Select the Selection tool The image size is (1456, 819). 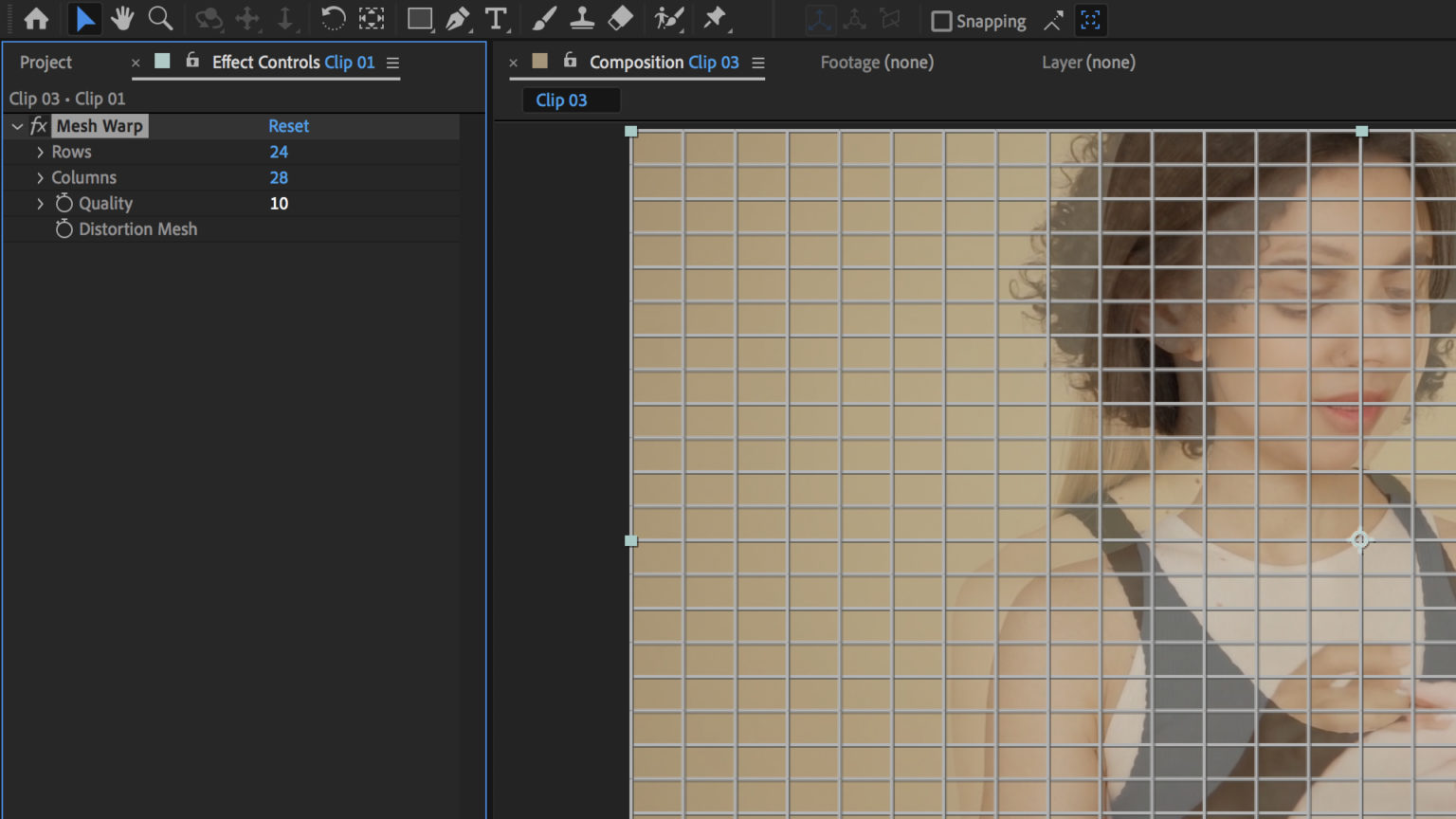point(84,19)
